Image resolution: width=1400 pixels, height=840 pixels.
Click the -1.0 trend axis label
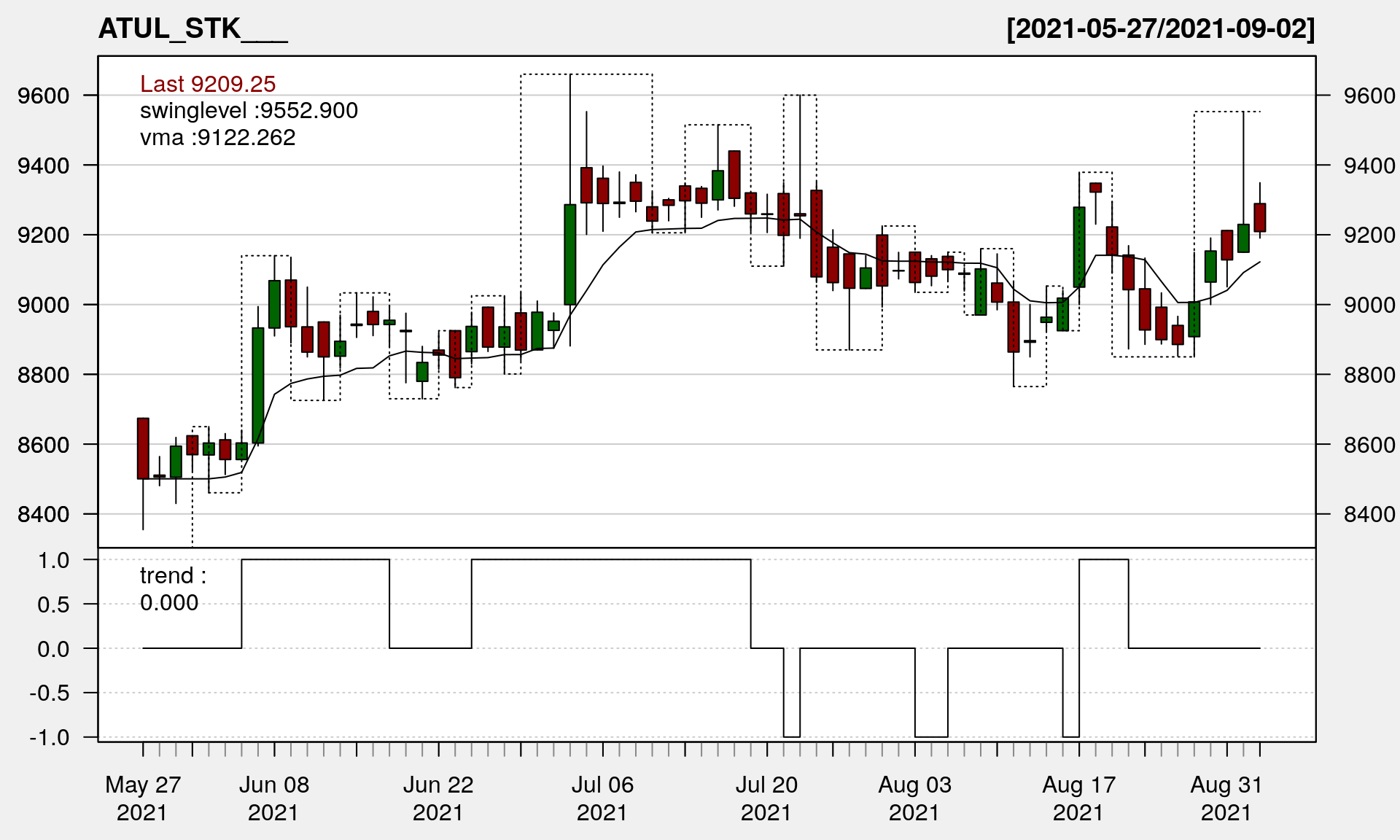click(50, 737)
